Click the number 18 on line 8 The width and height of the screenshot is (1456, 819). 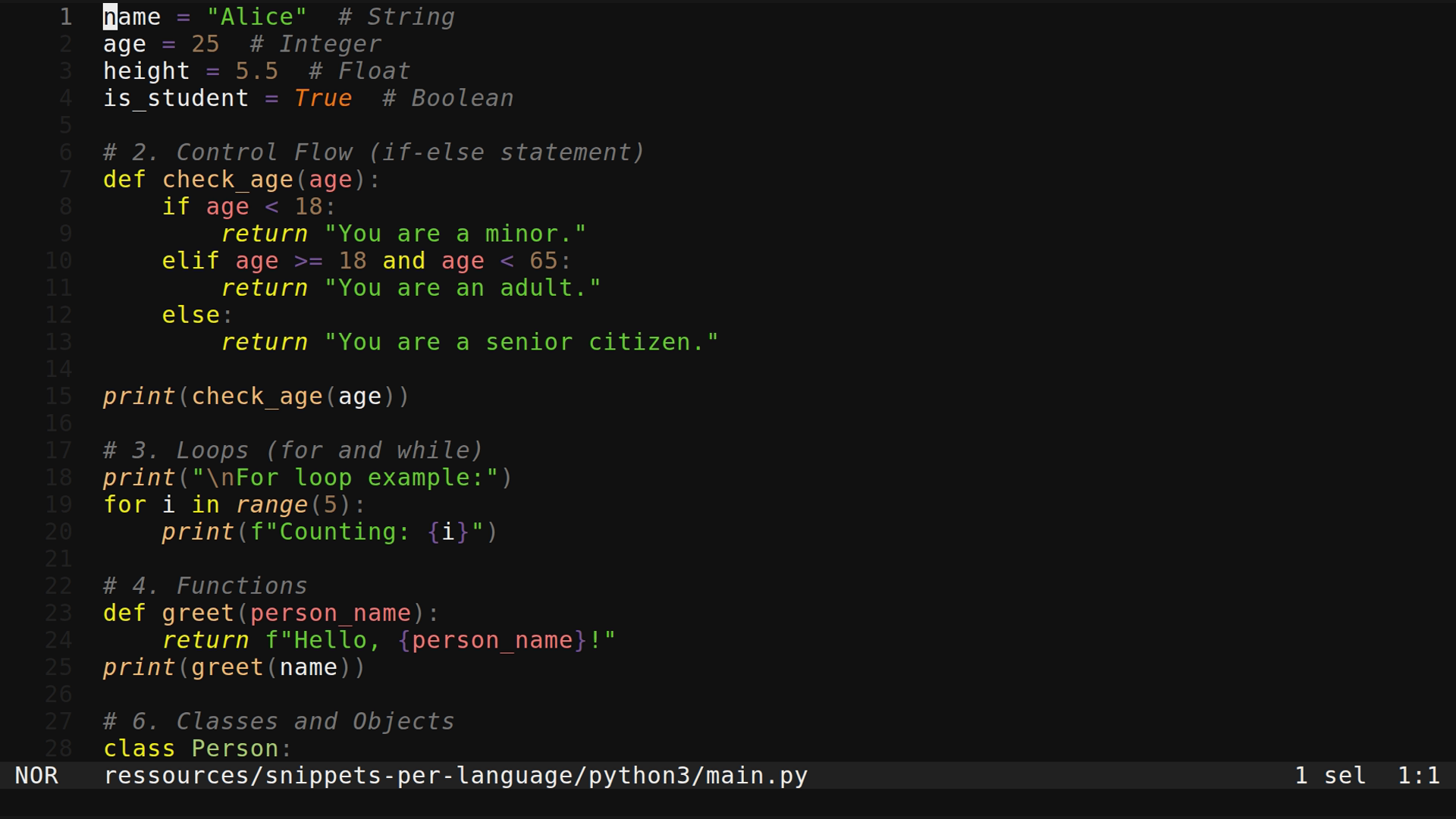click(308, 207)
